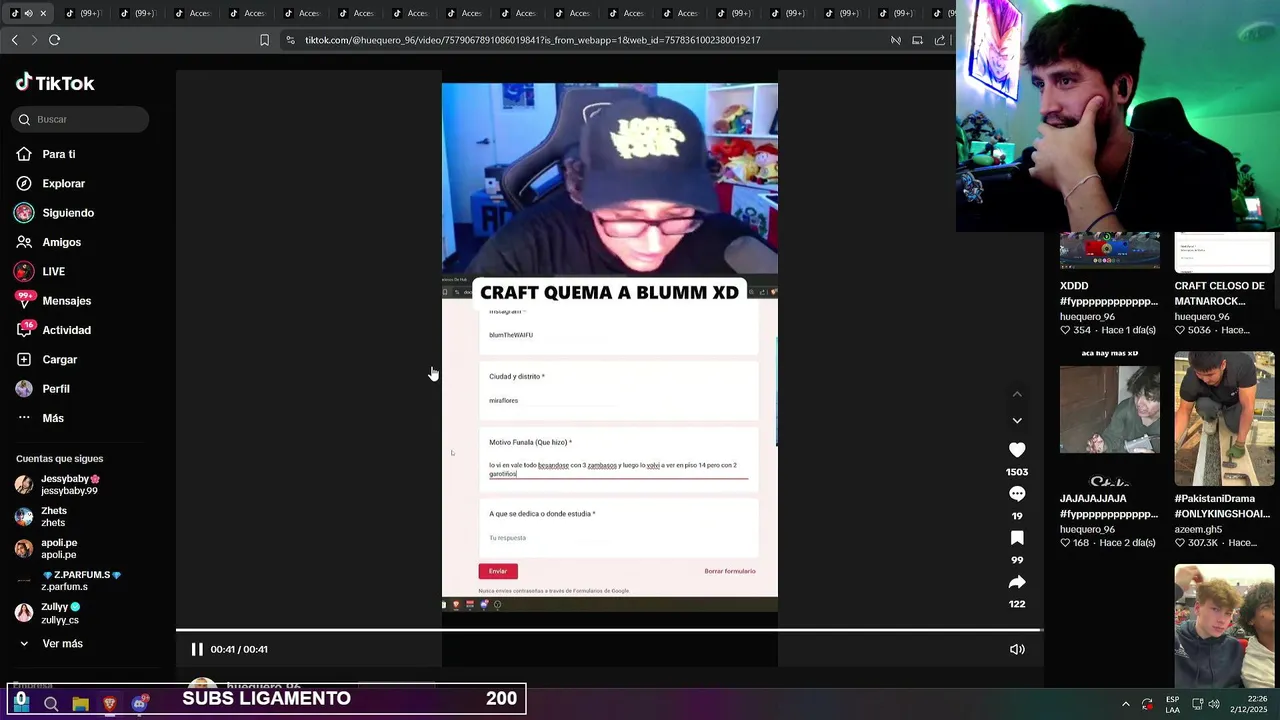Open File Explorer from taskbar
1280x720 pixels.
click(x=80, y=704)
